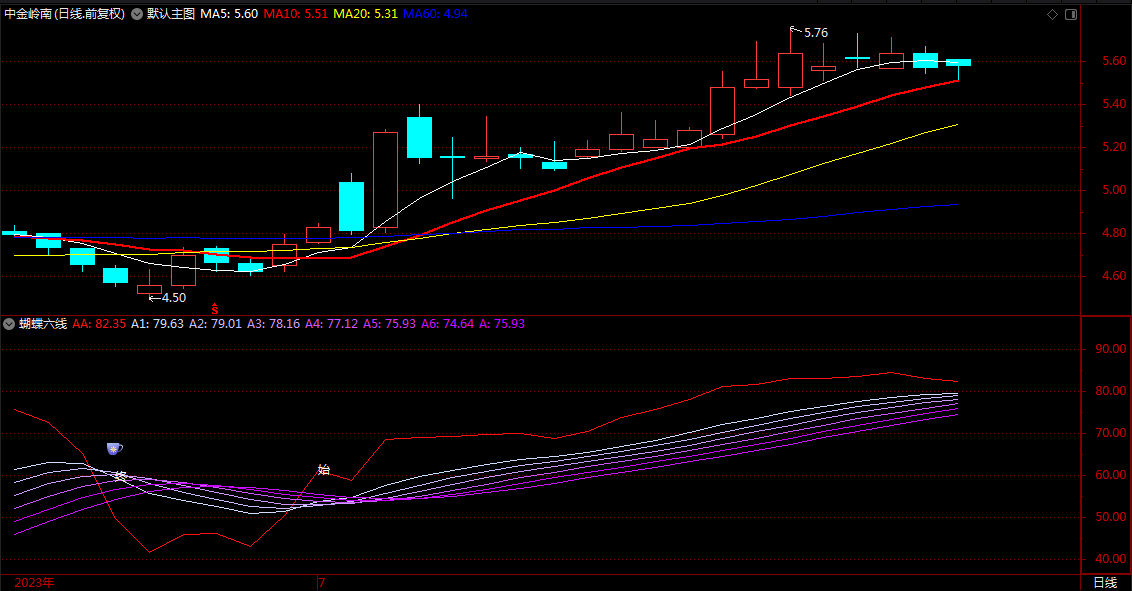Toggle the side panel layout icon
This screenshot has width=1132, height=591.
[1071, 14]
